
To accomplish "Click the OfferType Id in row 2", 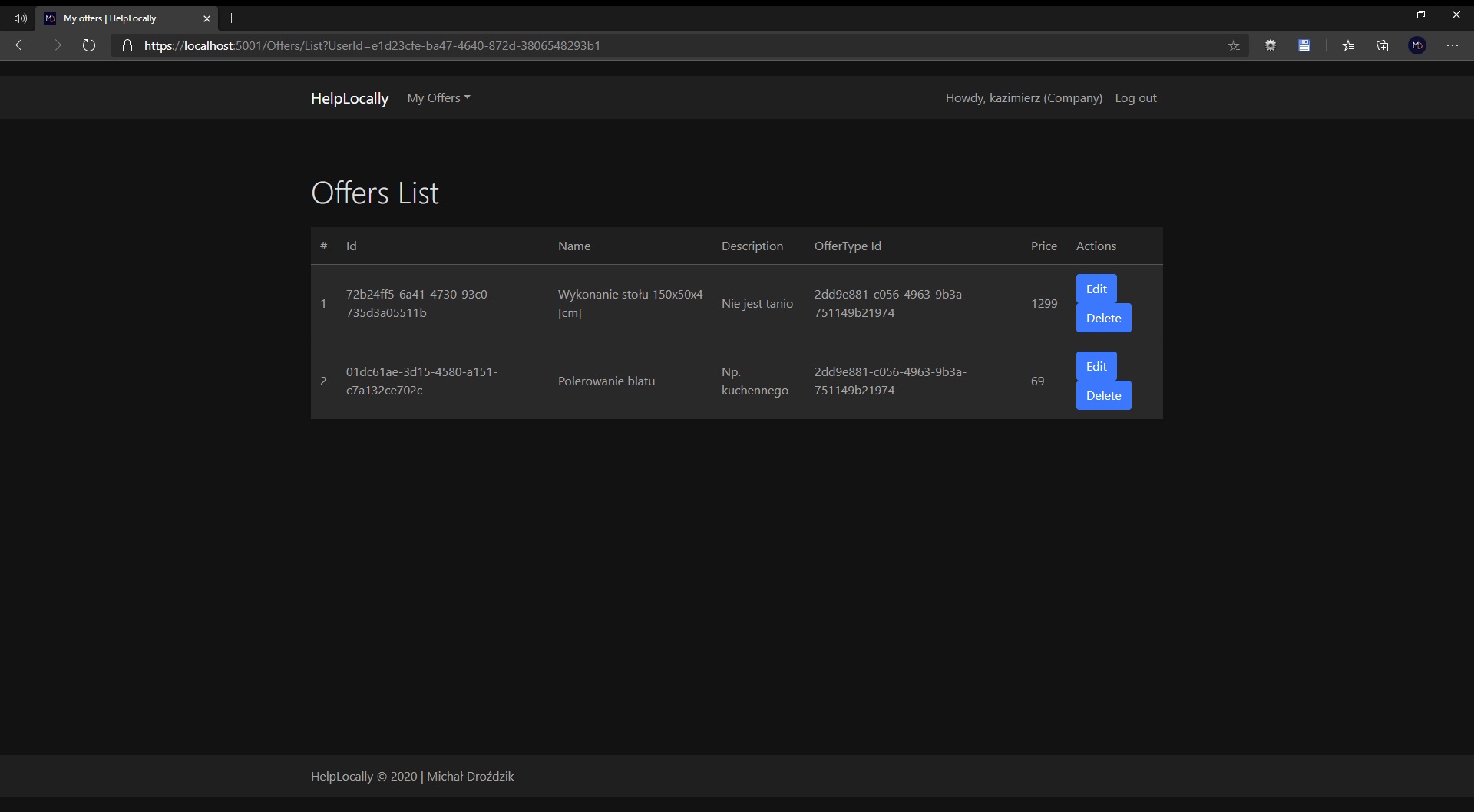I will [891, 381].
